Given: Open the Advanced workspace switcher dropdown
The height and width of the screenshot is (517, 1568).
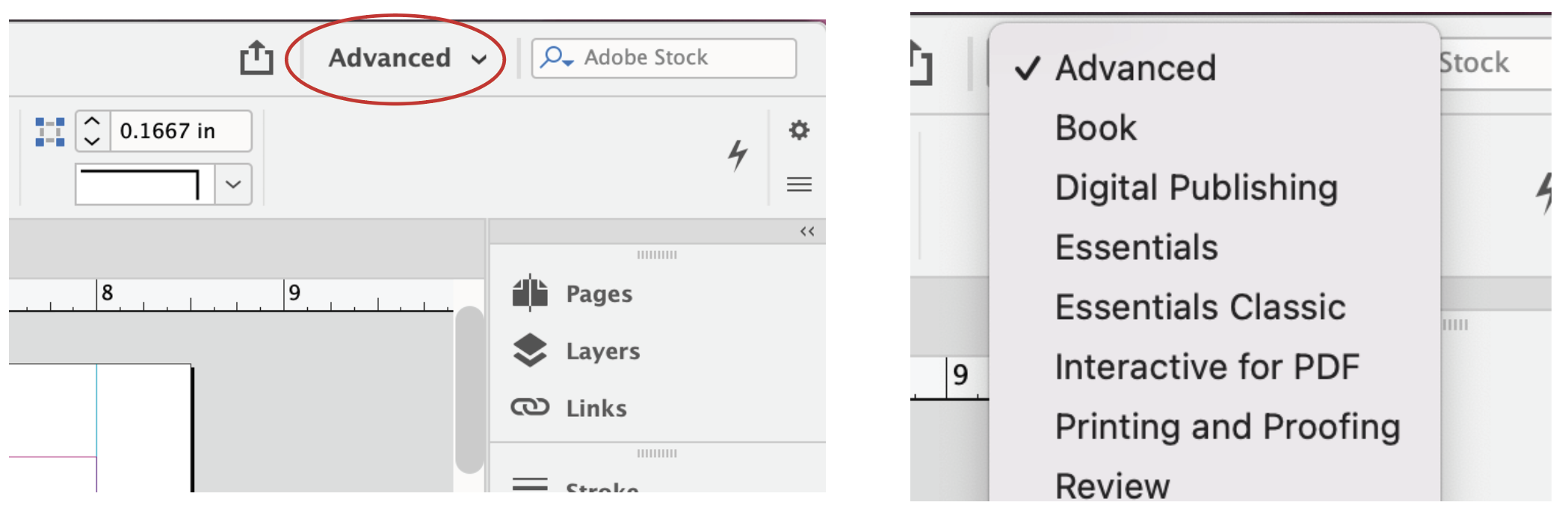Looking at the screenshot, I should pyautogui.click(x=407, y=58).
